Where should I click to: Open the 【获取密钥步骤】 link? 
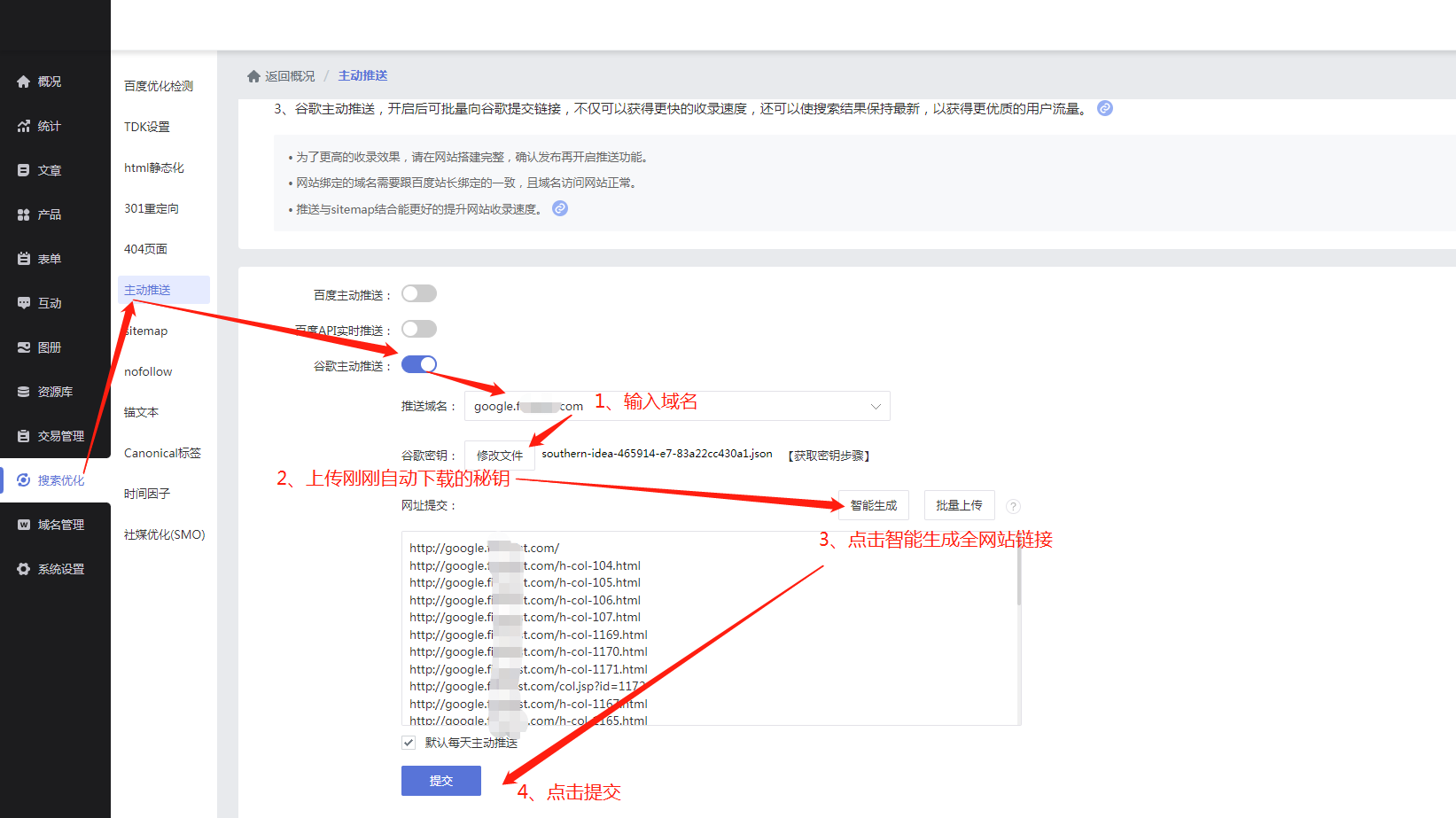pos(829,456)
